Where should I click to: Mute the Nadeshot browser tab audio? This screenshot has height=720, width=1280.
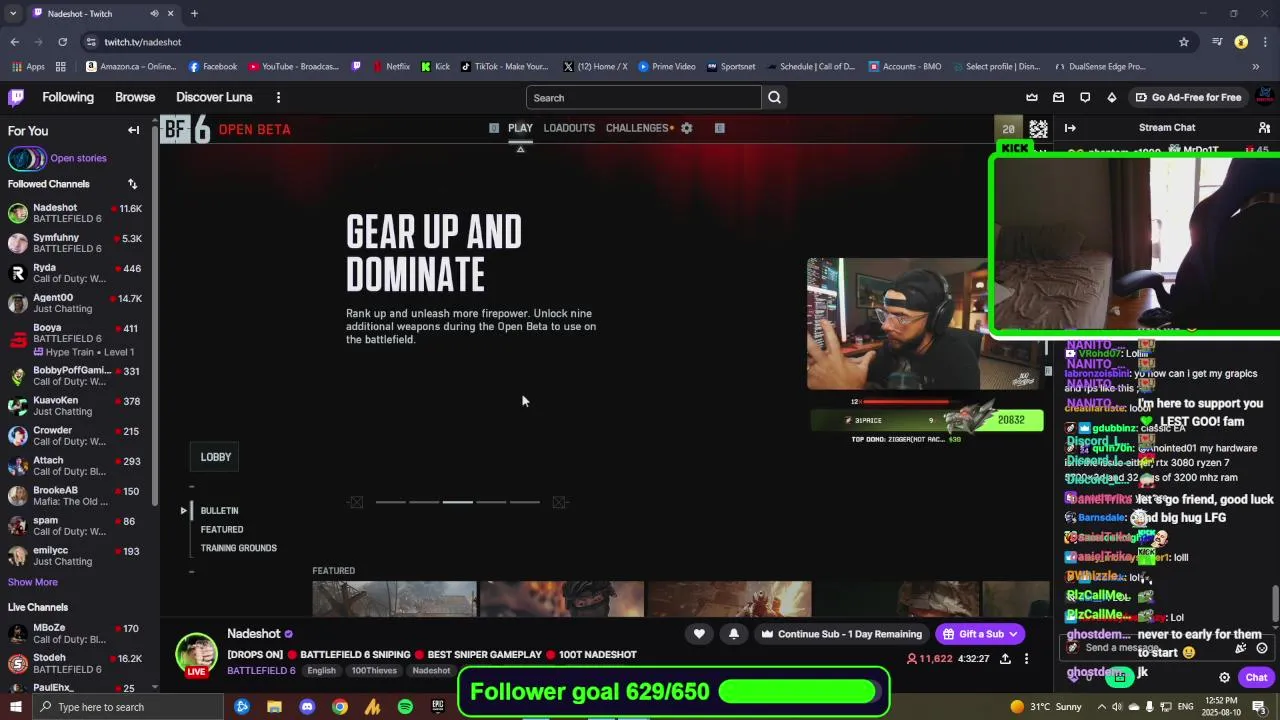point(154,13)
